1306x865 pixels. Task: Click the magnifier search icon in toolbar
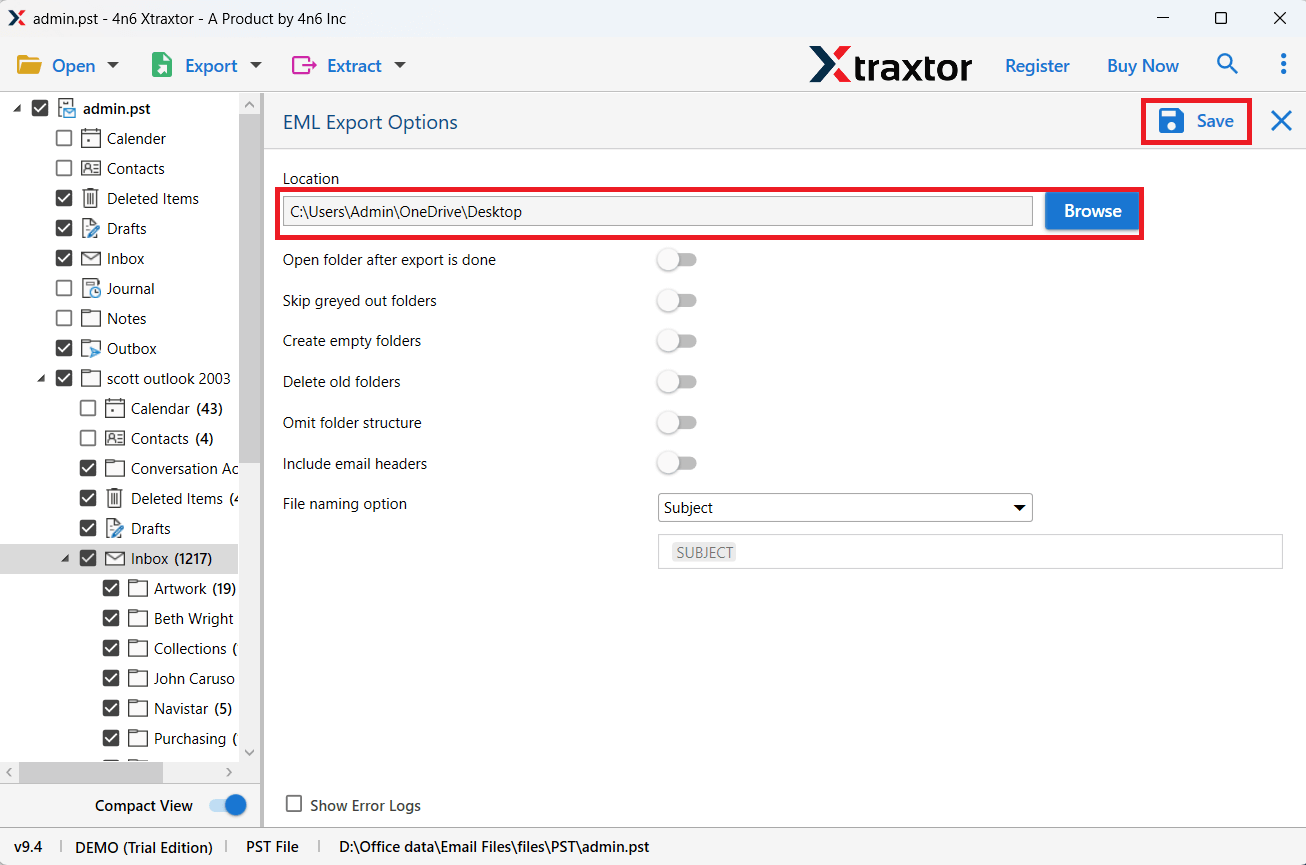pyautogui.click(x=1227, y=65)
